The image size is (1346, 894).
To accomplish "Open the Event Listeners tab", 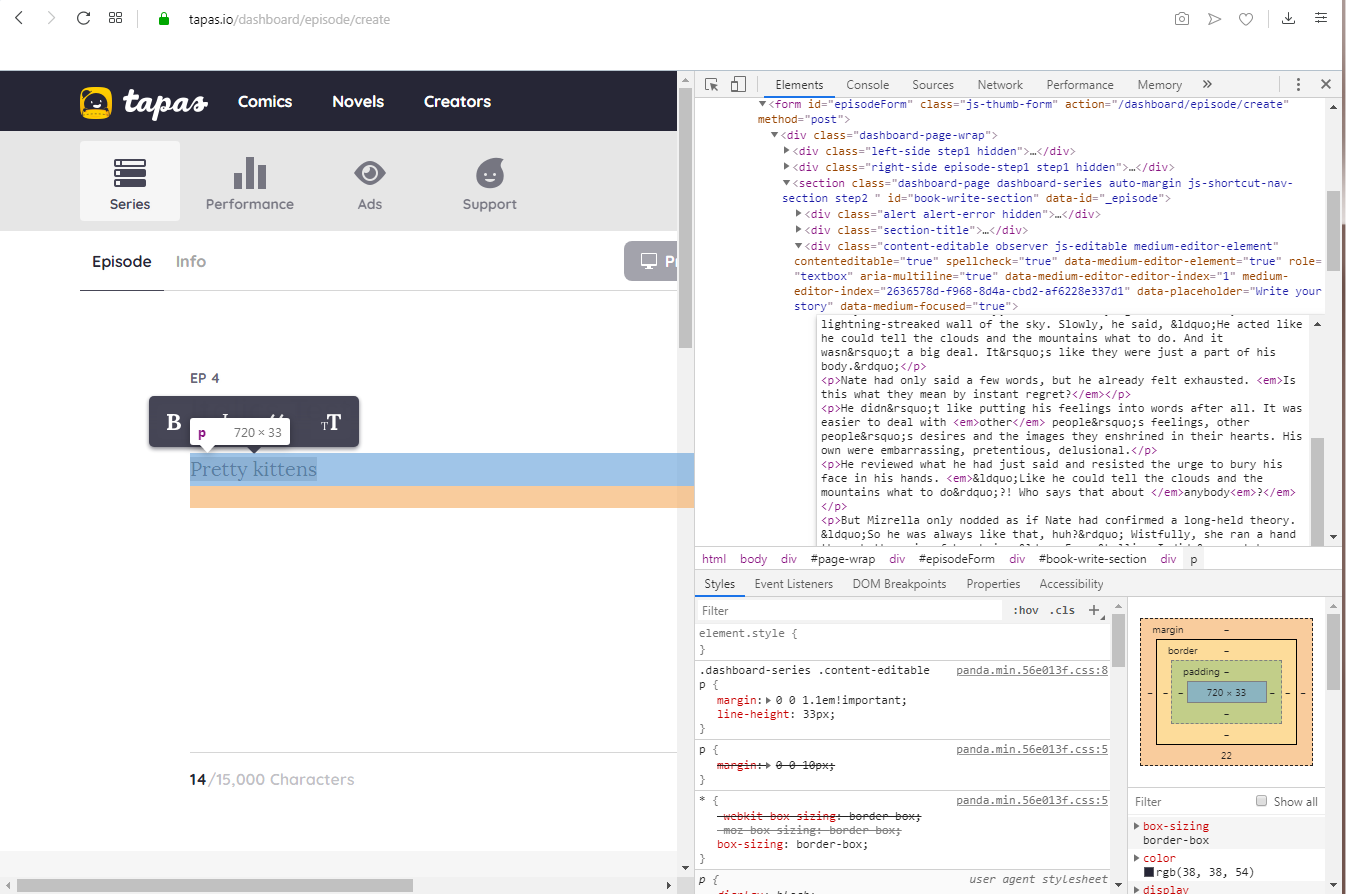I will [x=793, y=584].
